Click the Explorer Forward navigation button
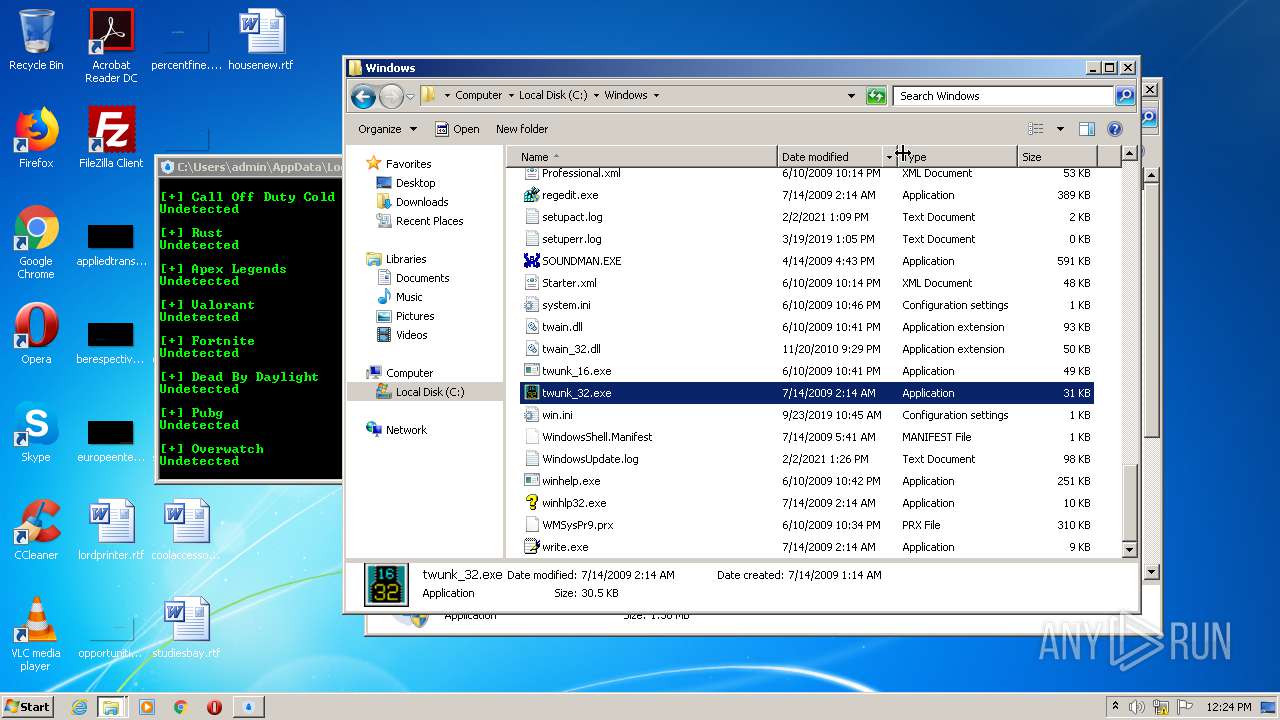The image size is (1280, 720). point(391,96)
